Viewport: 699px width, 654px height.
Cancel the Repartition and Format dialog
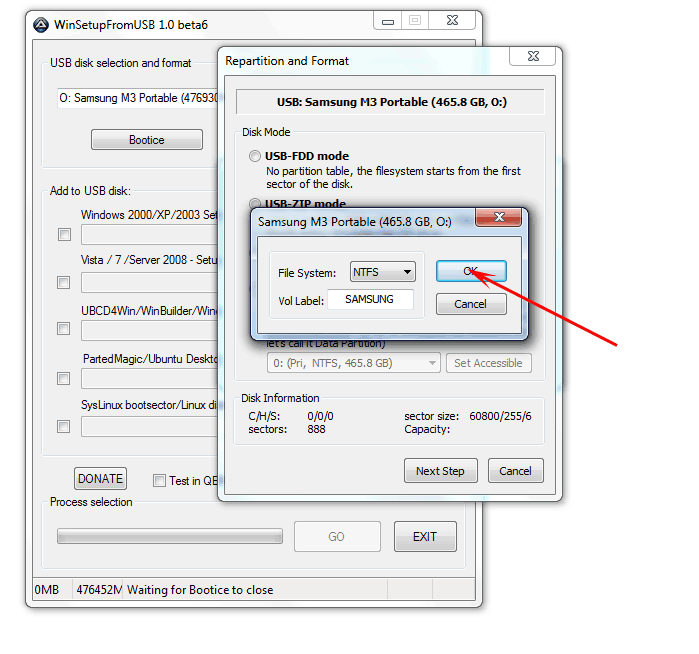pos(516,471)
